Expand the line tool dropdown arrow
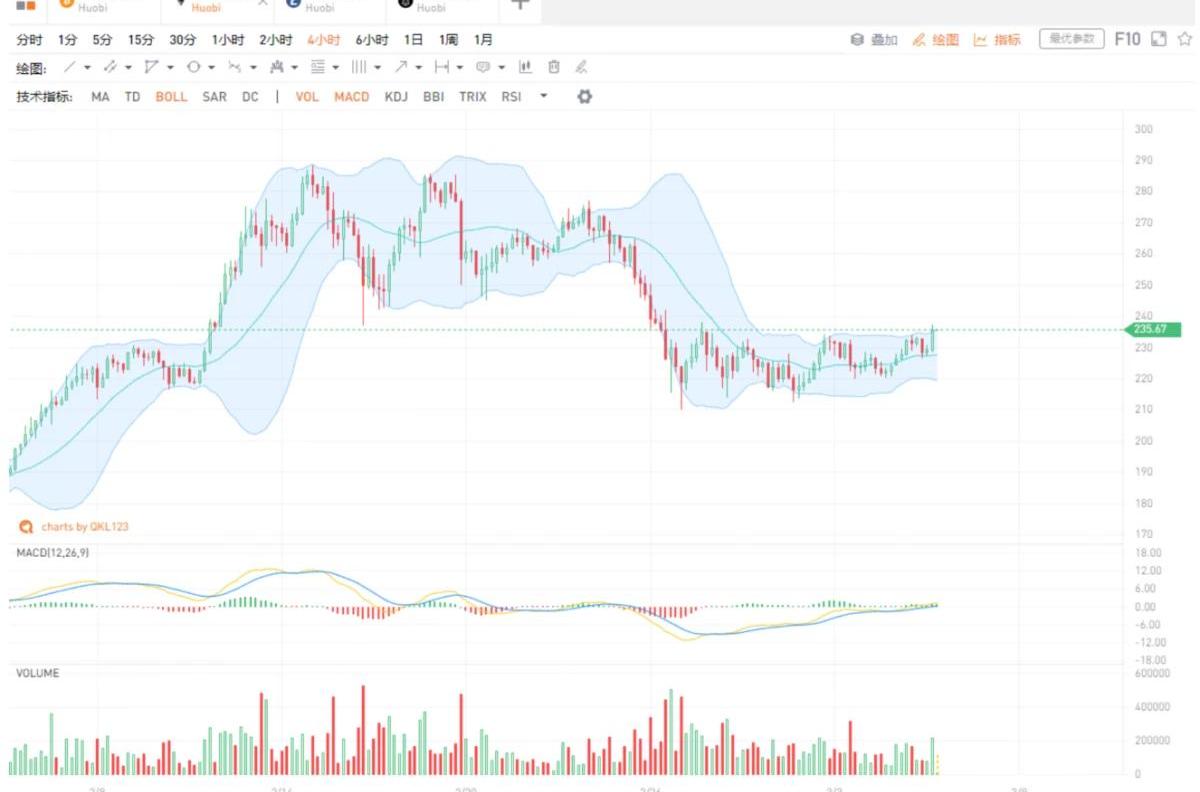Screen dimensions: 1200x792 (87, 68)
